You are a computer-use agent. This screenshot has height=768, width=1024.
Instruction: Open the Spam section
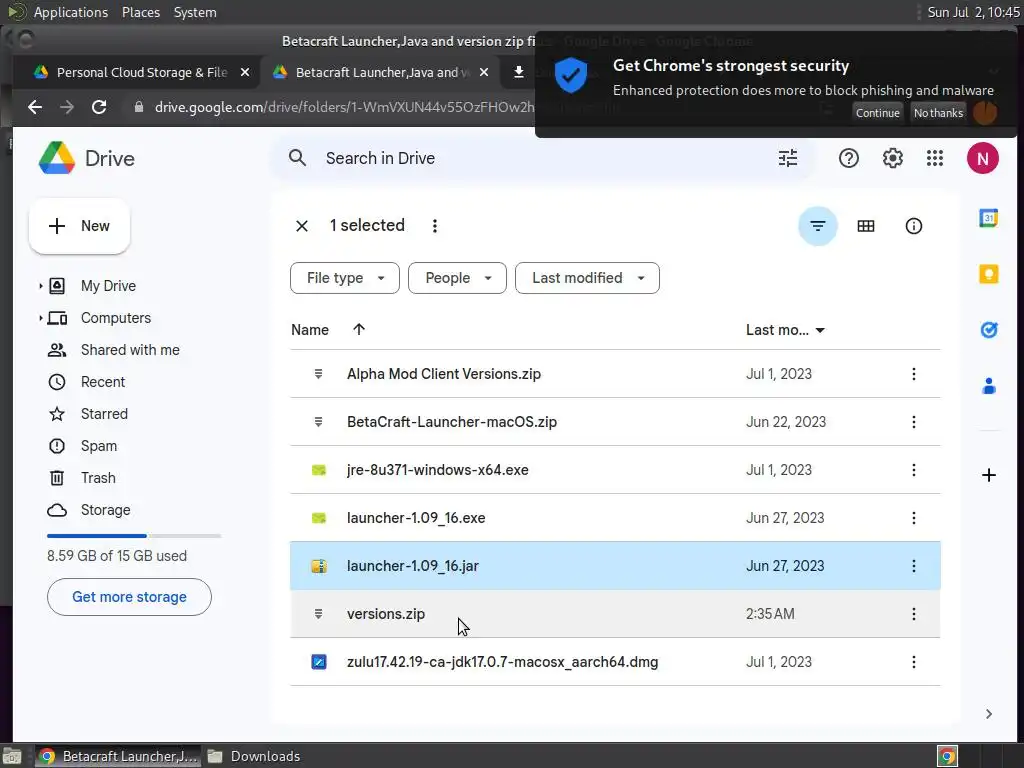99,446
